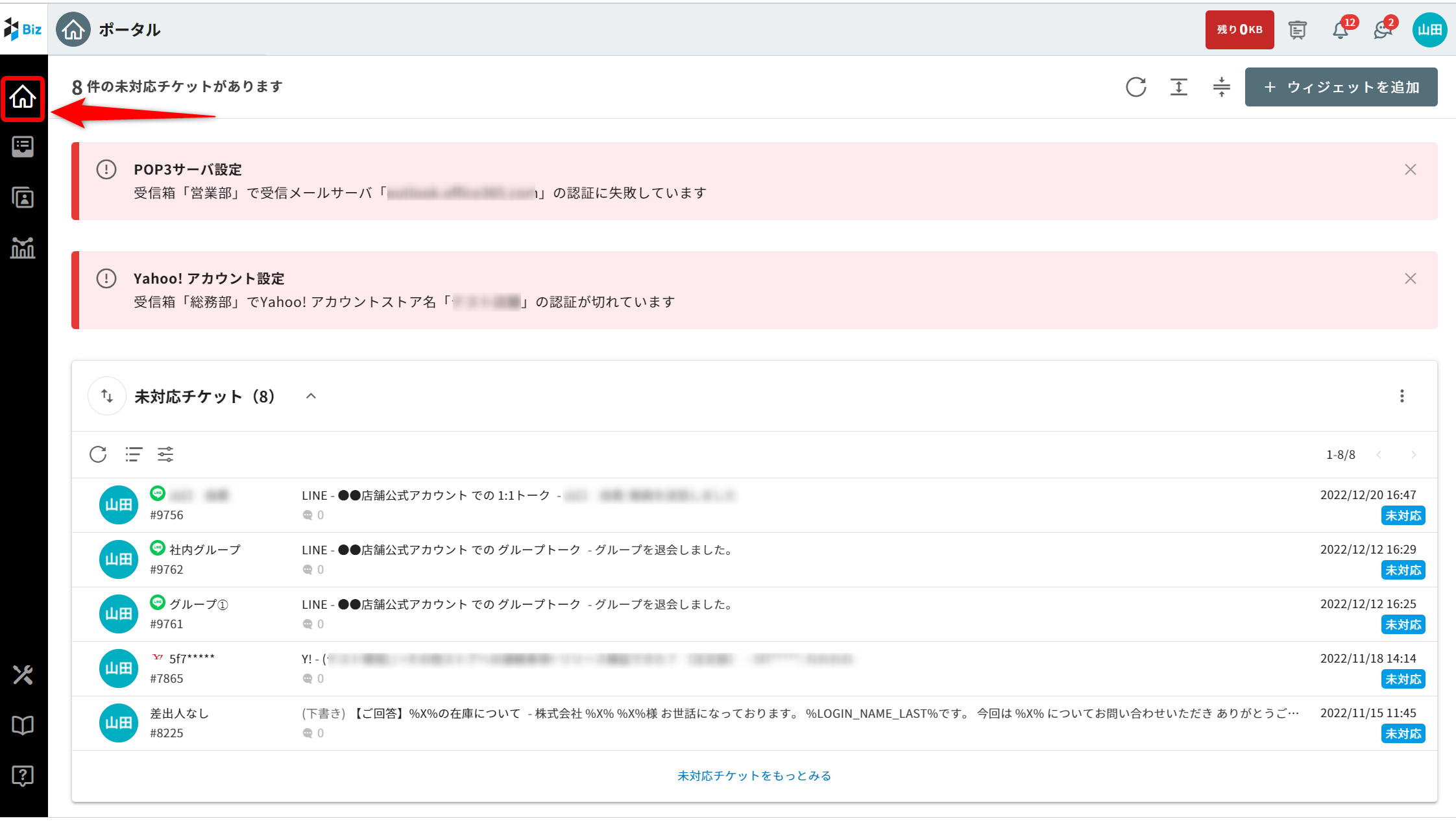Open the ticket list filter settings icon
This screenshot has height=821, width=1456.
tap(165, 454)
